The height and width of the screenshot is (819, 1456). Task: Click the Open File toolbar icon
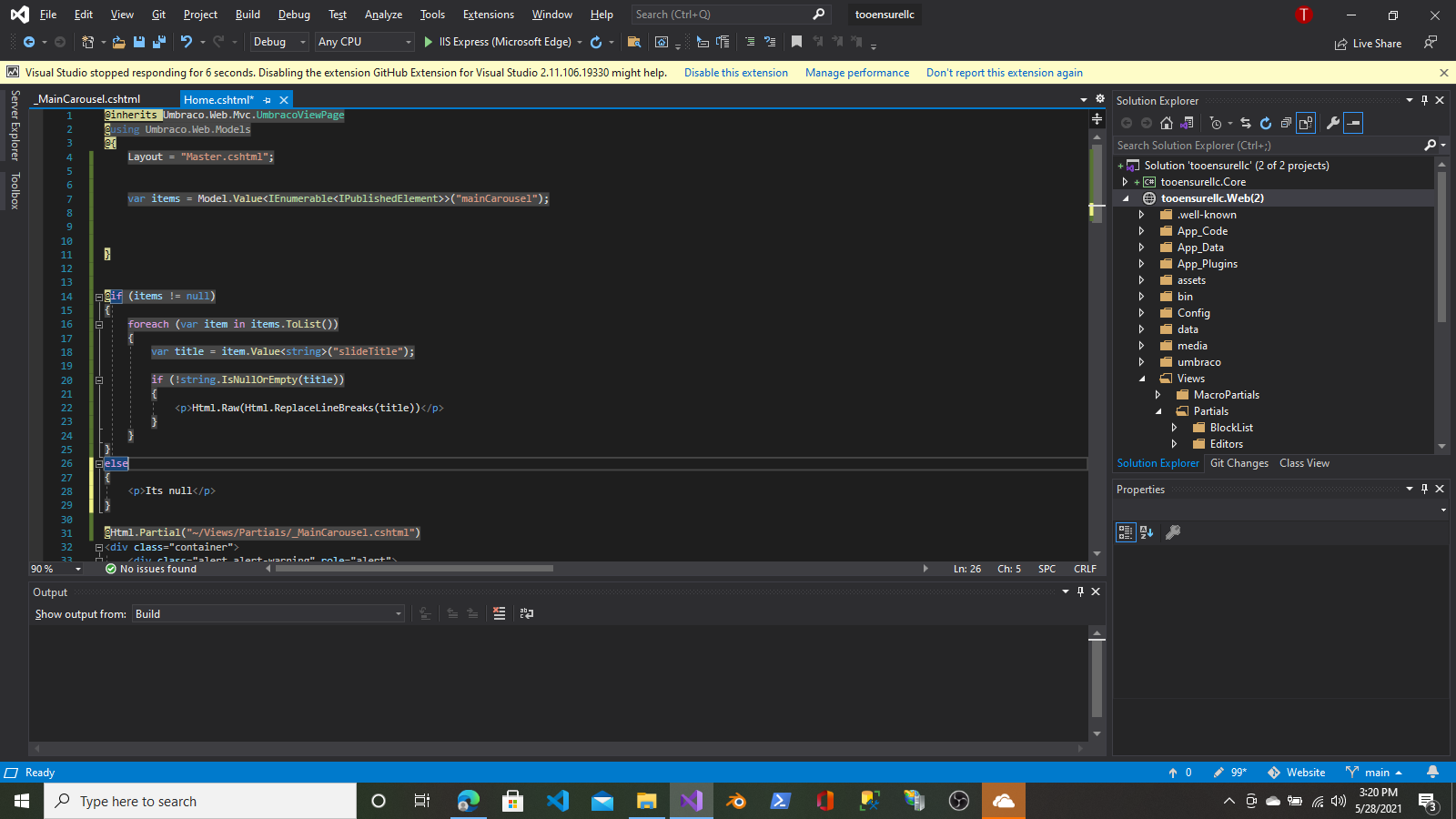click(118, 42)
